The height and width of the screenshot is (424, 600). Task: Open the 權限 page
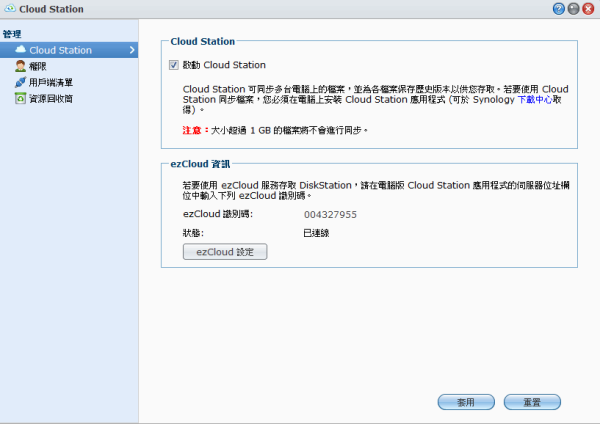pyautogui.click(x=39, y=66)
